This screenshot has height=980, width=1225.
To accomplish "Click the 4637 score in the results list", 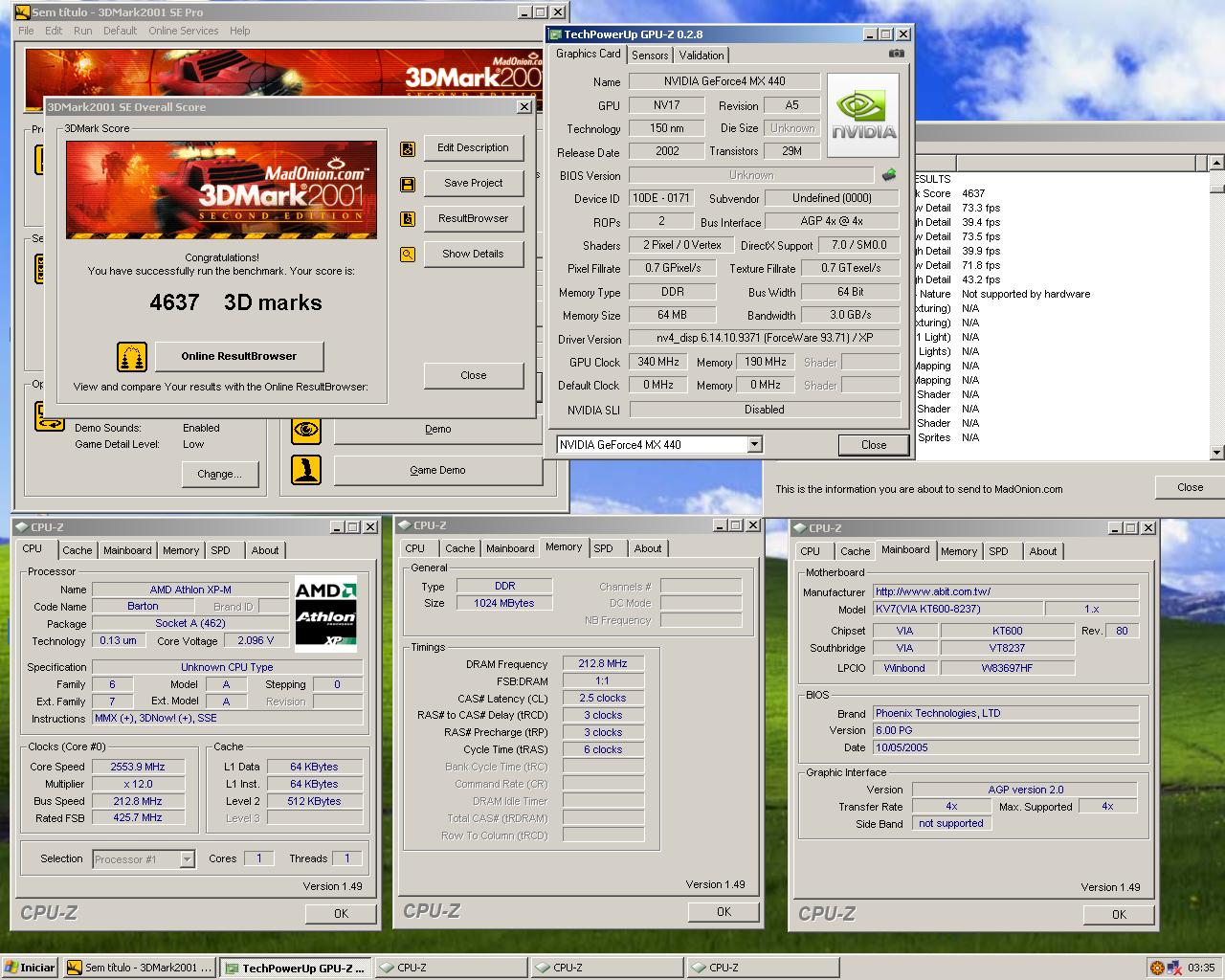I will pos(973,193).
